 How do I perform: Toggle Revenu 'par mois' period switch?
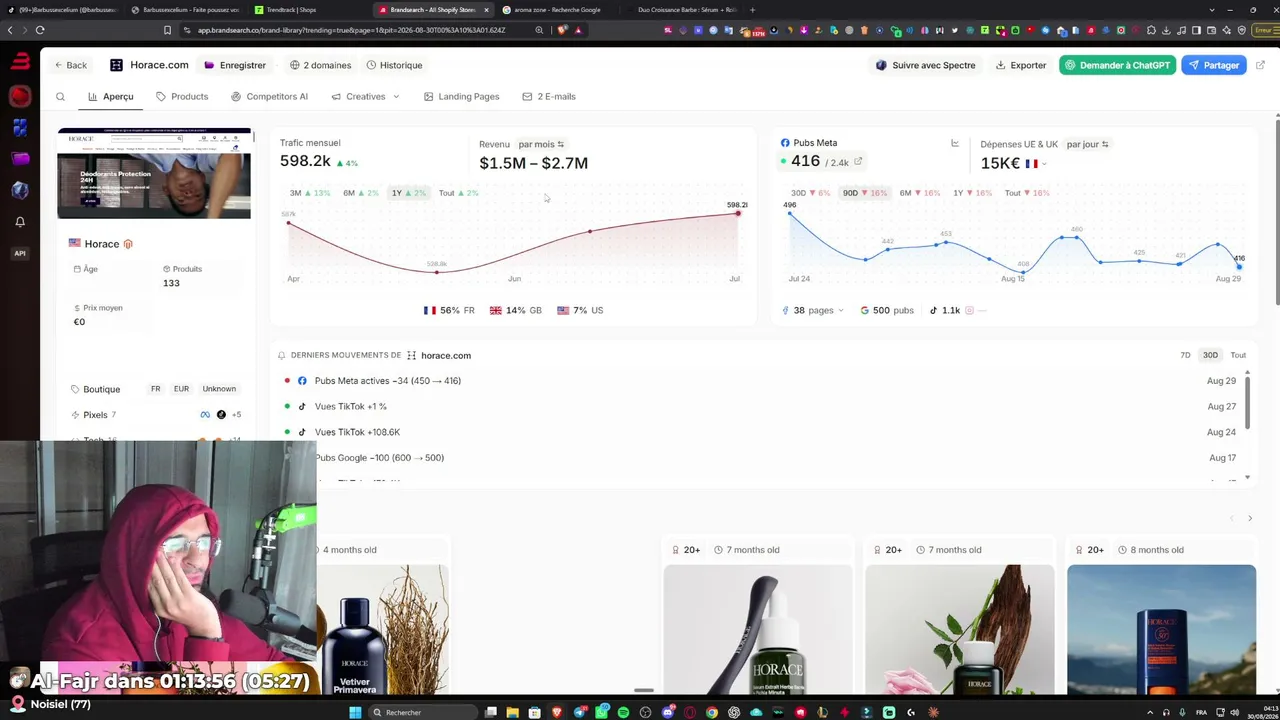(x=541, y=144)
